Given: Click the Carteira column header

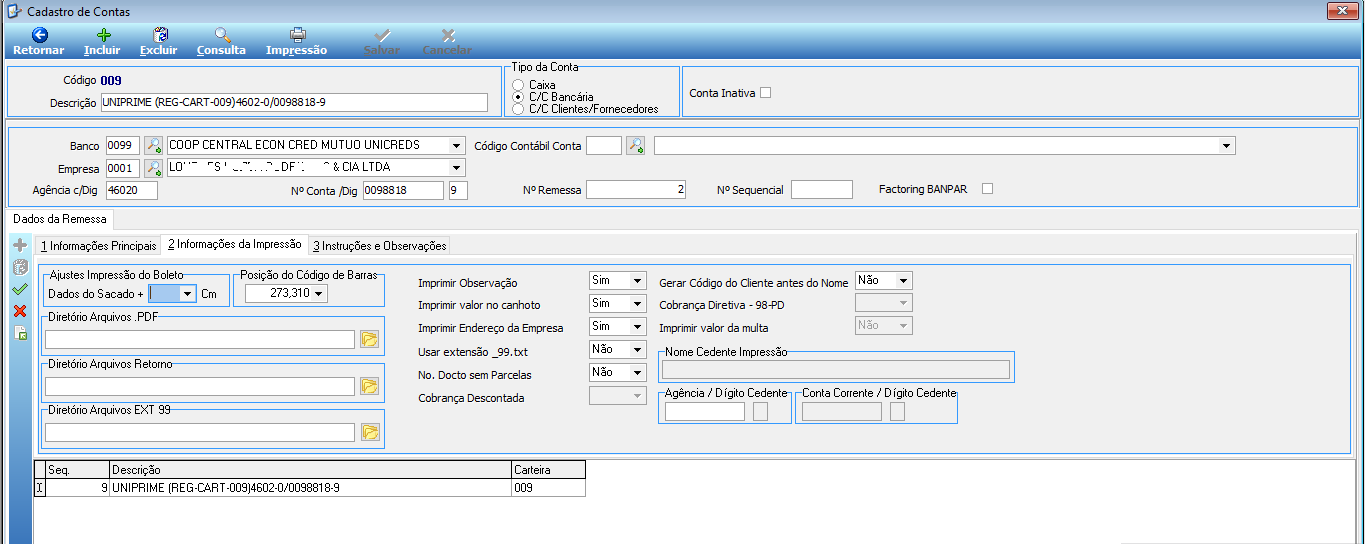Looking at the screenshot, I should 548,470.
